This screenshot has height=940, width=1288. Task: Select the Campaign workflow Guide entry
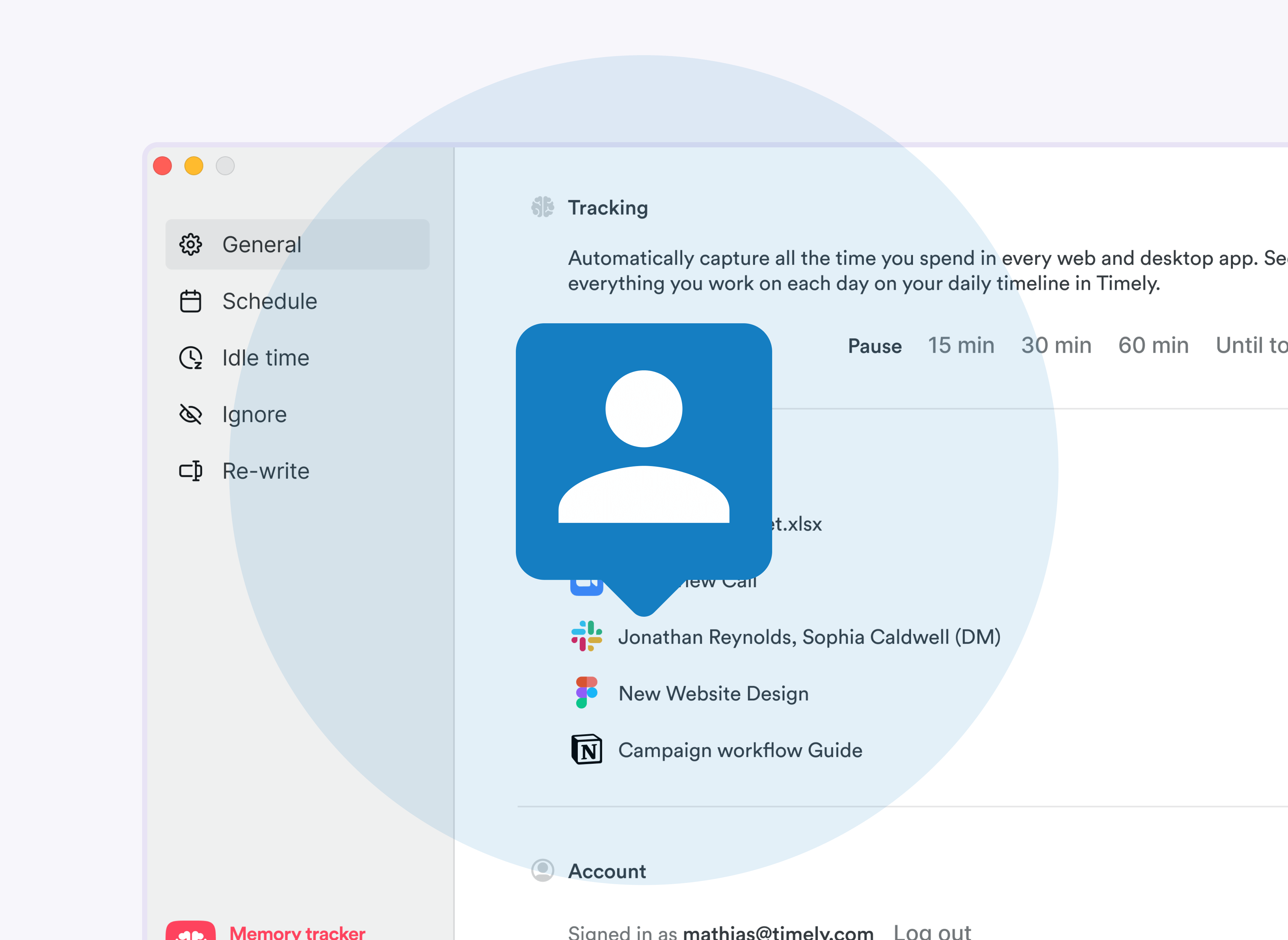740,750
